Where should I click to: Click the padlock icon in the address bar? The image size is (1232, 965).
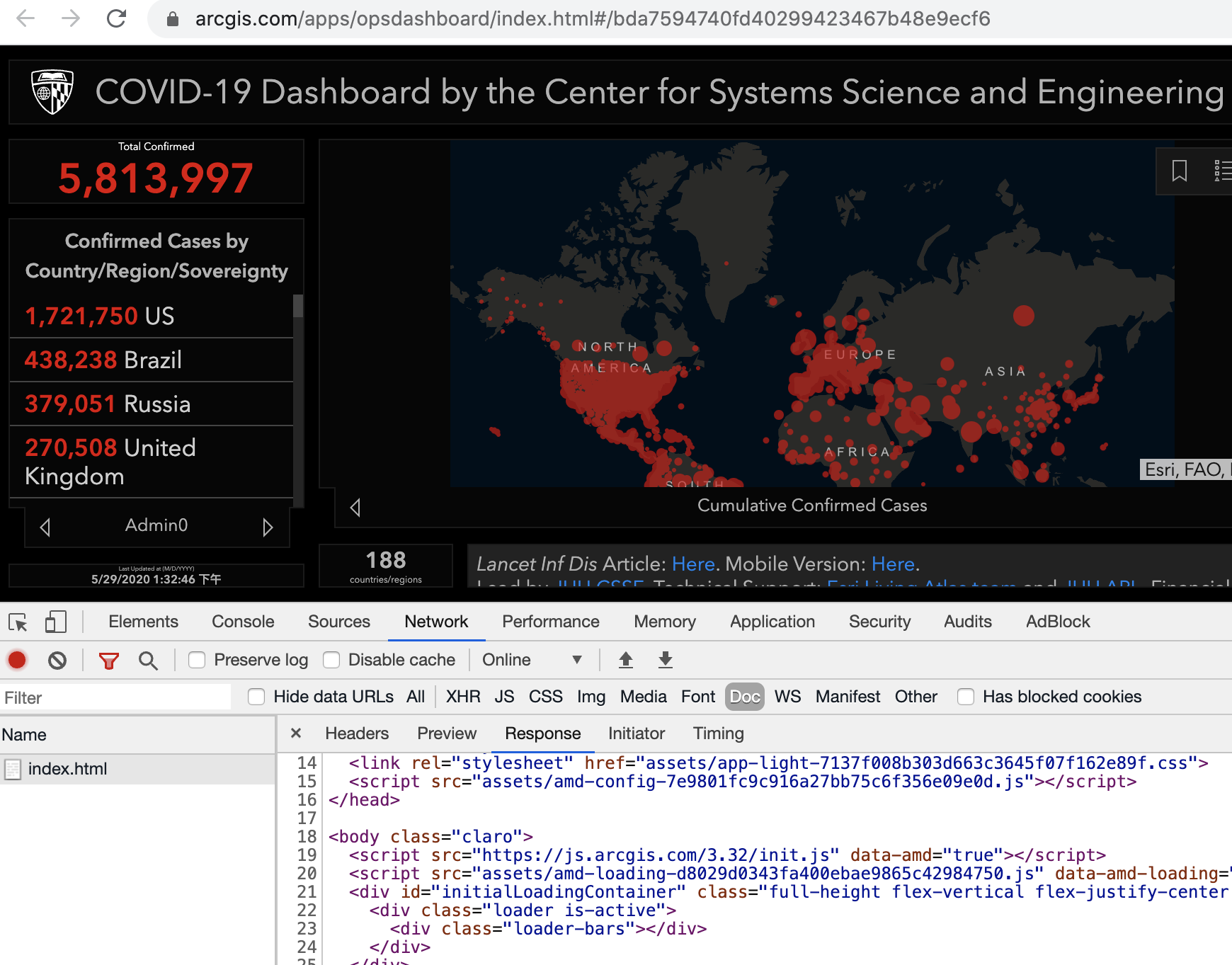172,19
